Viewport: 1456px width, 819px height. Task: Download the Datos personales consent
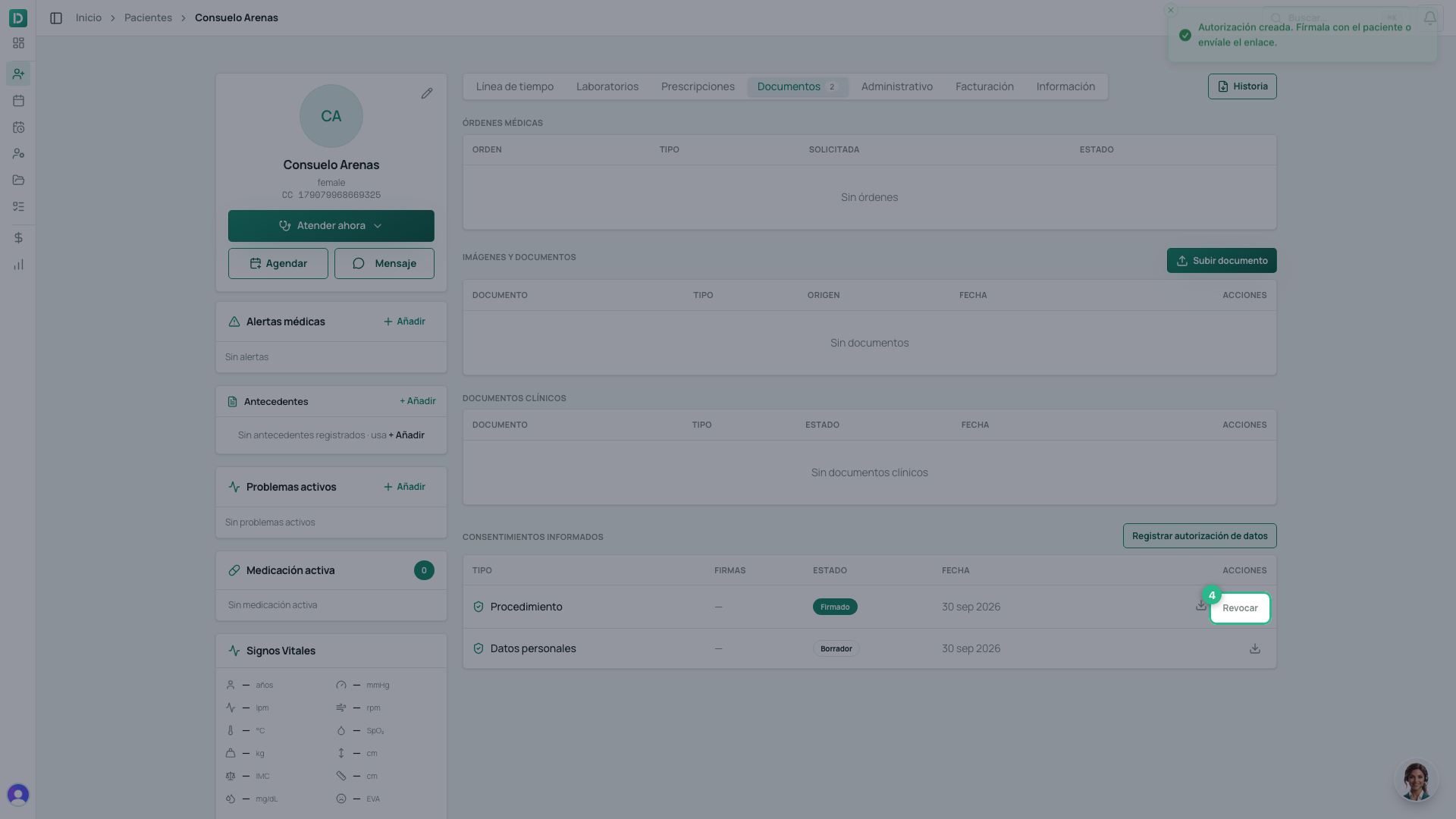1255,649
